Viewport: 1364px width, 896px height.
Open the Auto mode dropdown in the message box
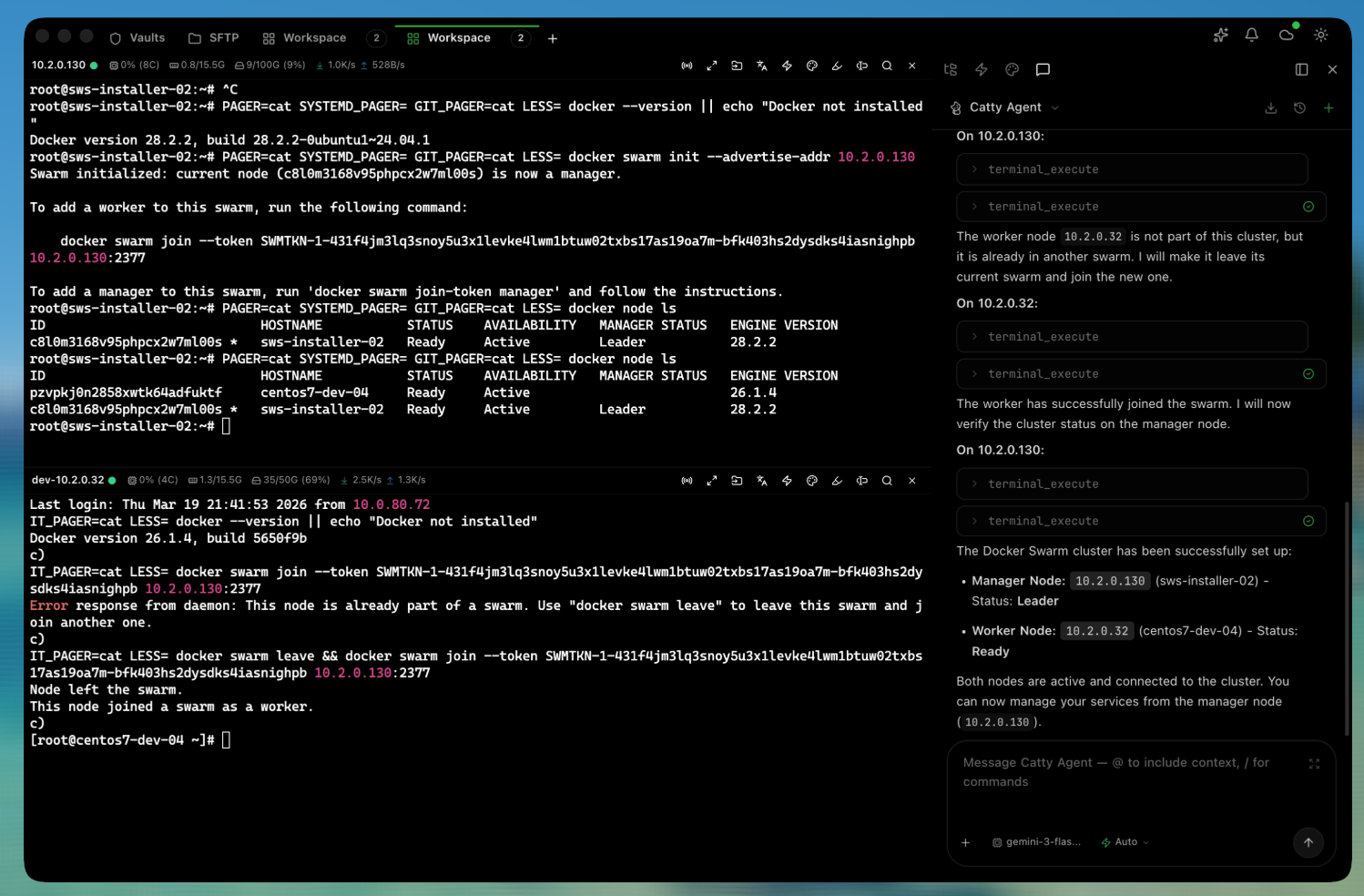(x=1125, y=842)
